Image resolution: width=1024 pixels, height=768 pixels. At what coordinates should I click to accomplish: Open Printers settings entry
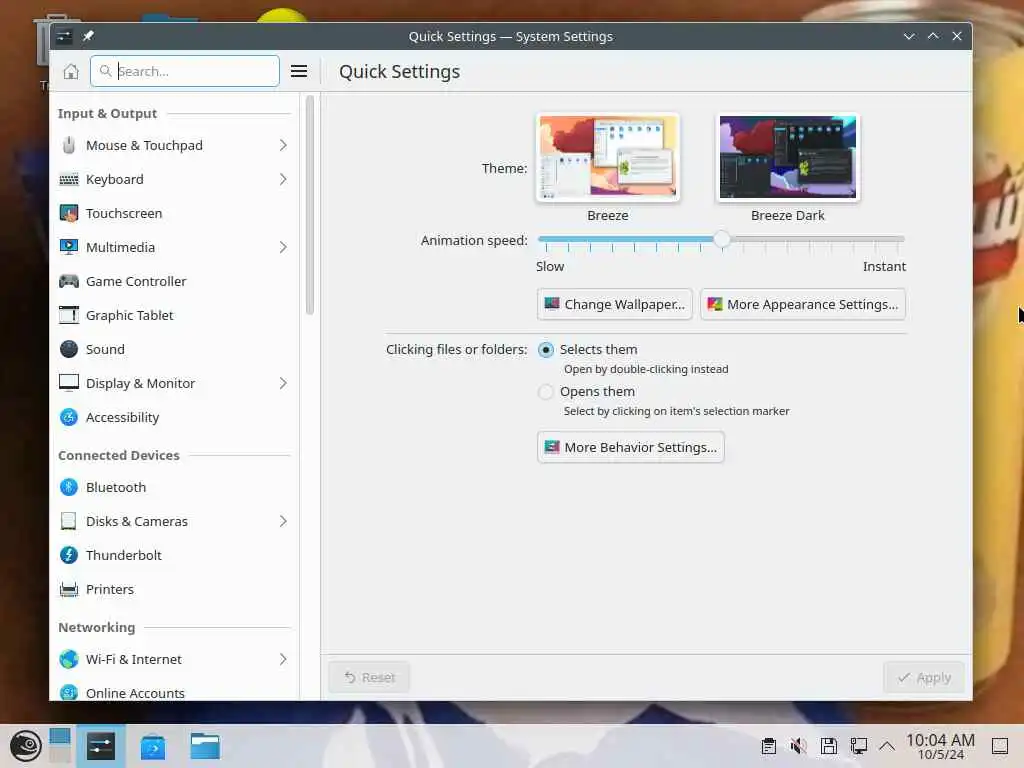point(174,589)
